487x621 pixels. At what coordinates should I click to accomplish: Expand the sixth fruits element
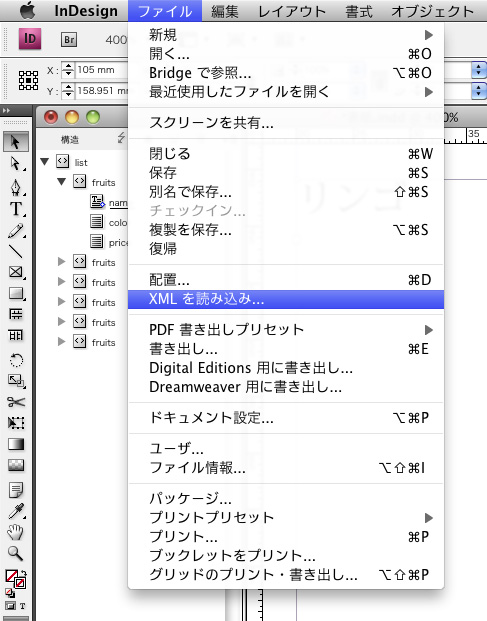tap(61, 341)
